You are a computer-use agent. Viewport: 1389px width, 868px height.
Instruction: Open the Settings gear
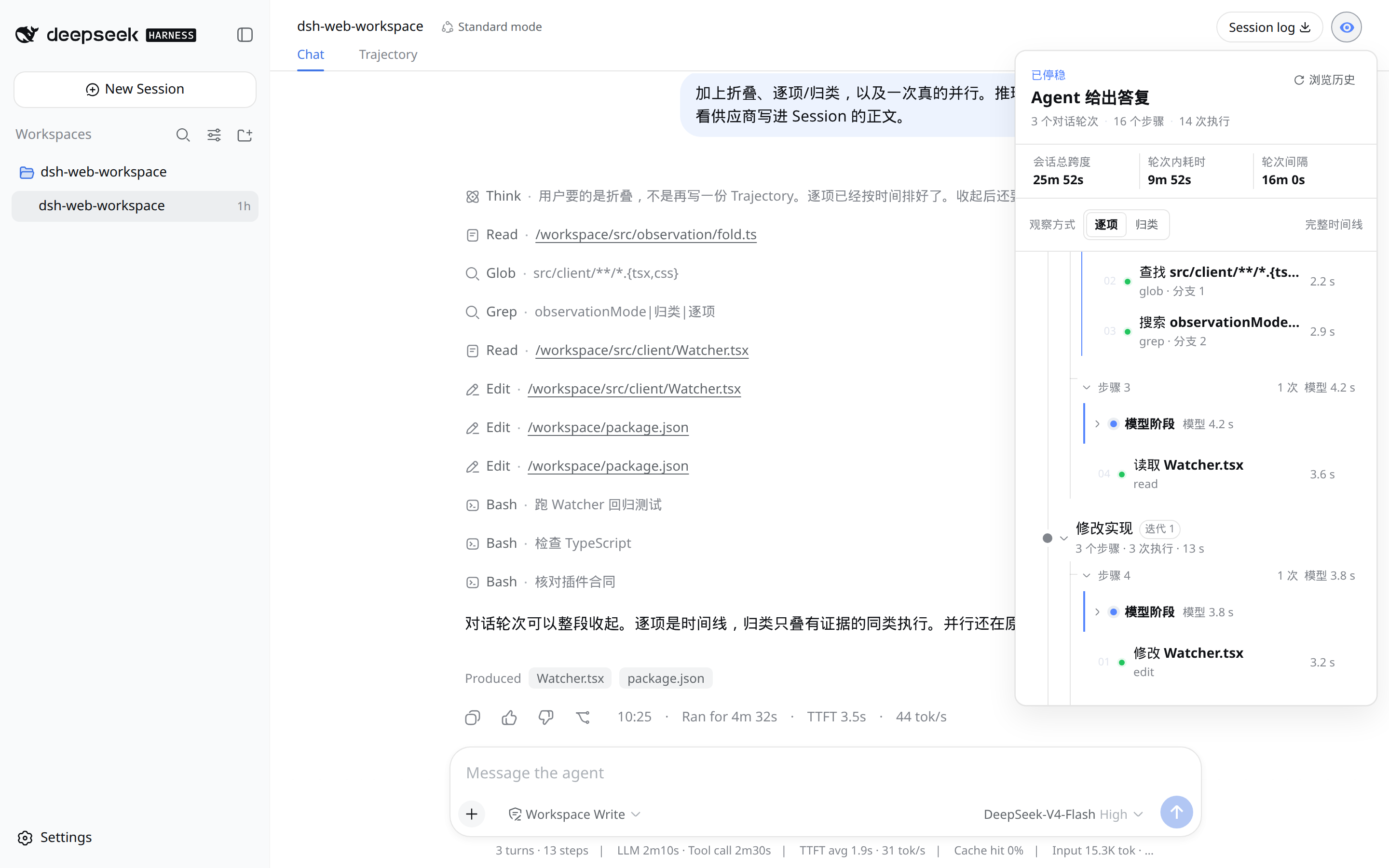click(25, 838)
